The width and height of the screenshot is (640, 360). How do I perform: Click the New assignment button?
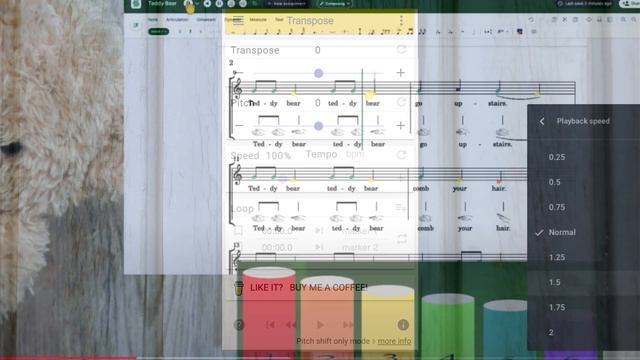pos(287,4)
